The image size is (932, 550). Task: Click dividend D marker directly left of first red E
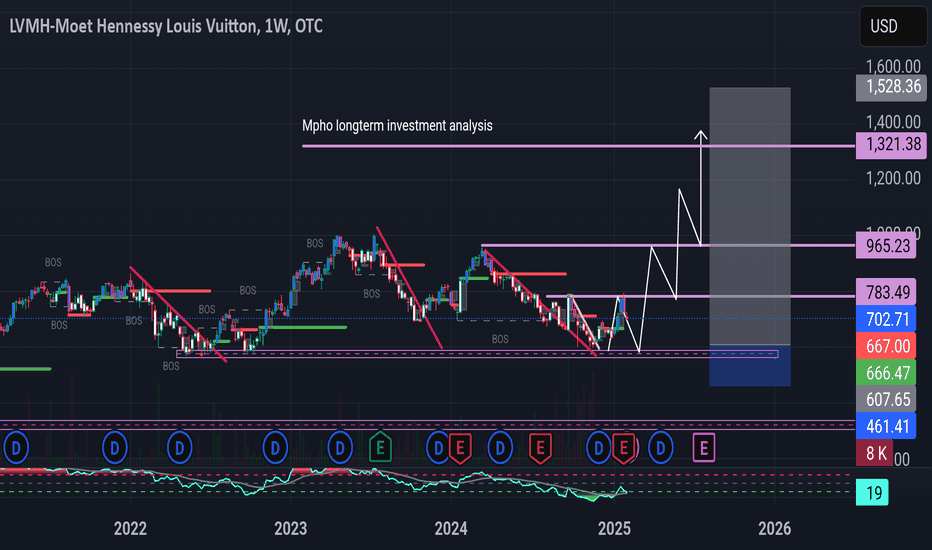(x=438, y=447)
